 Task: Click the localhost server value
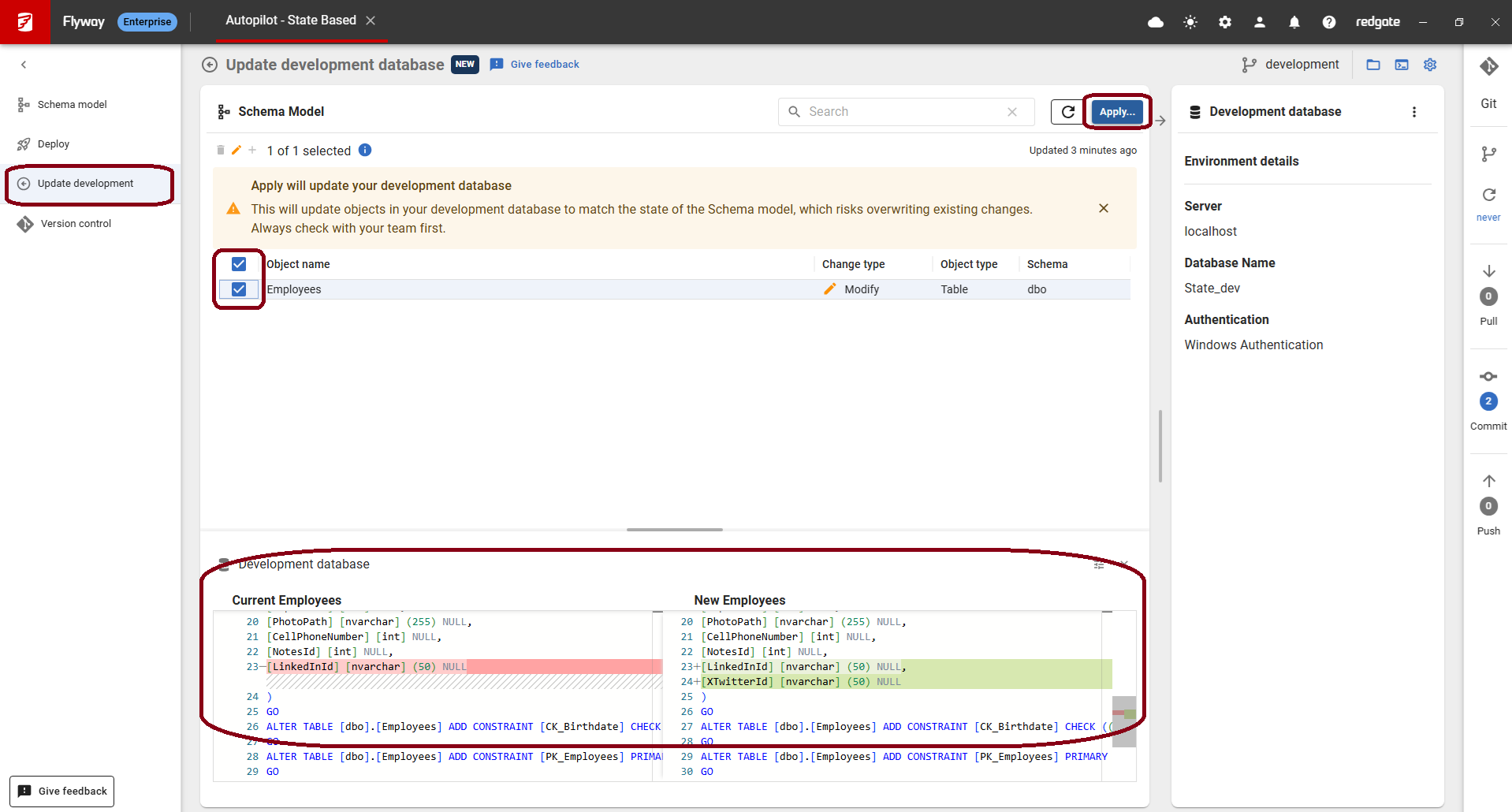[1210, 232]
